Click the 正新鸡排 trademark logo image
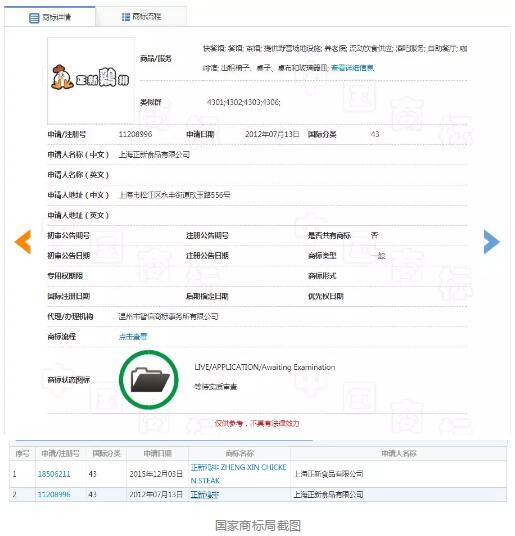Image resolution: width=515 pixels, height=536 pixels. (x=91, y=81)
